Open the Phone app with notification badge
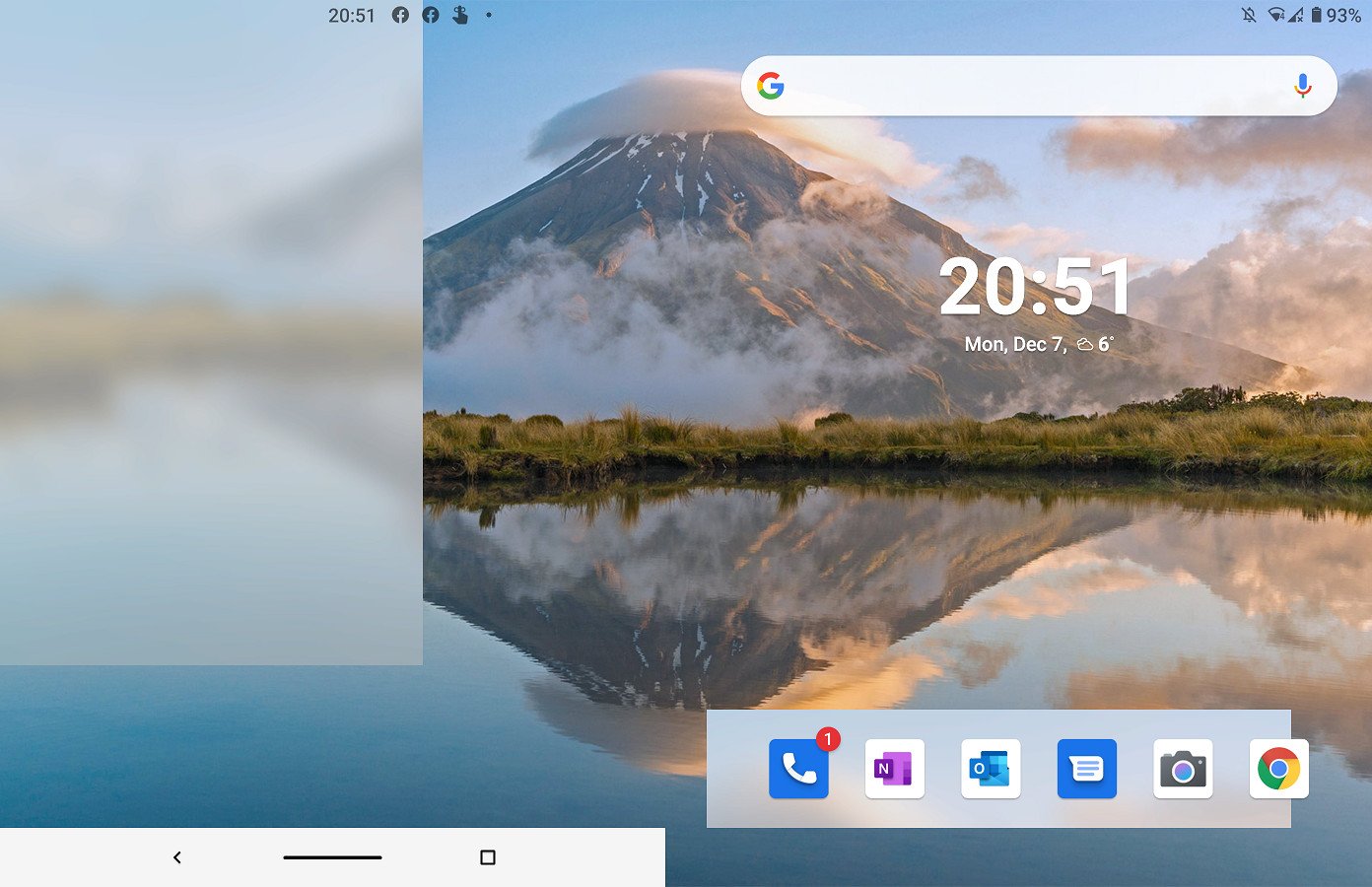Viewport: 1372px width, 887px height. (x=798, y=769)
